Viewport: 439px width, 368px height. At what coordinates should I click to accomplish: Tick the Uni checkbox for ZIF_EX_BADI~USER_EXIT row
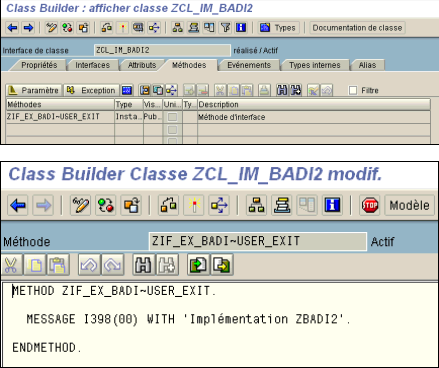click(172, 117)
